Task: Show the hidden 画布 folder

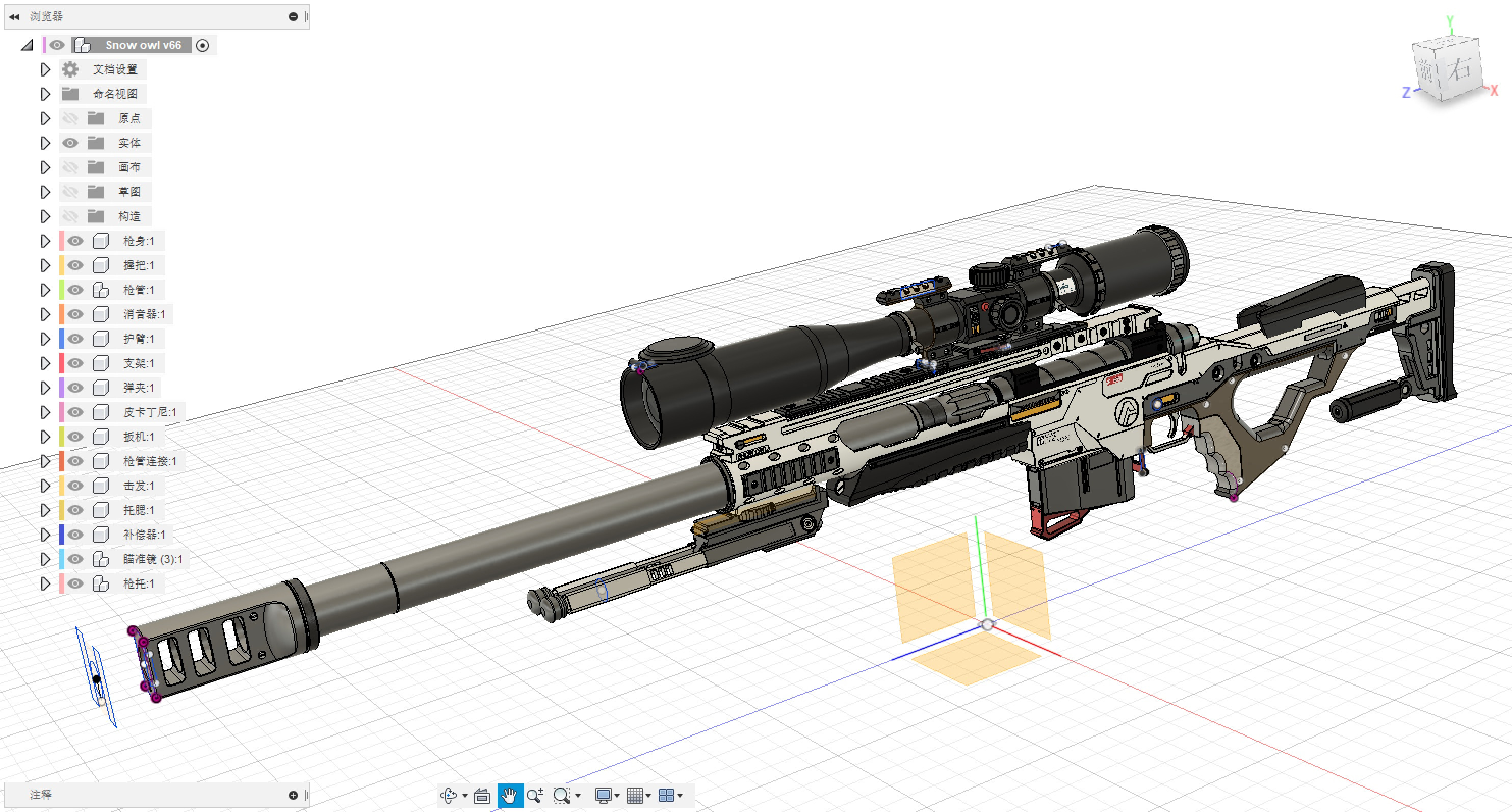Action: (x=70, y=167)
